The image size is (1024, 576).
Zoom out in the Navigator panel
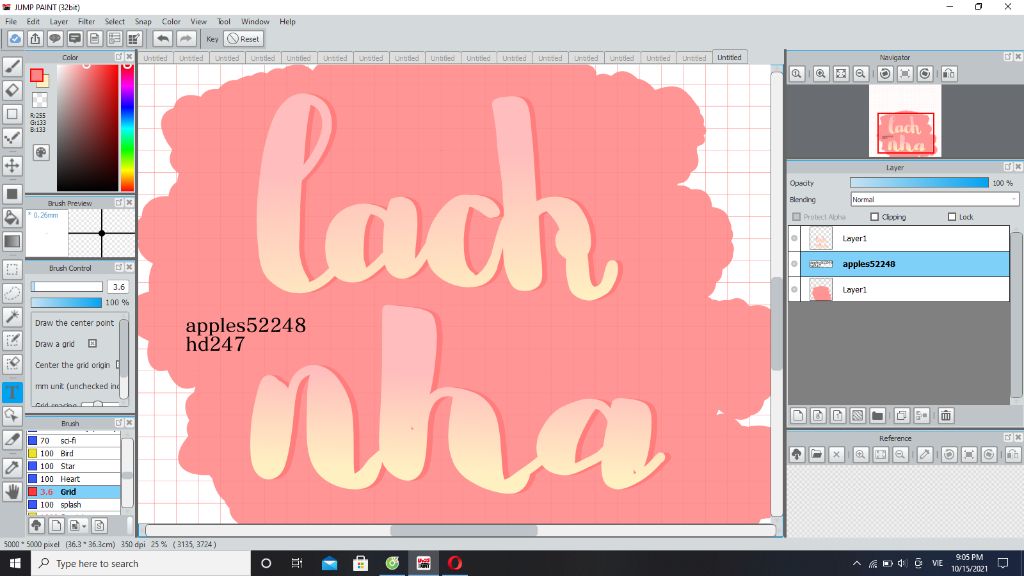click(861, 74)
